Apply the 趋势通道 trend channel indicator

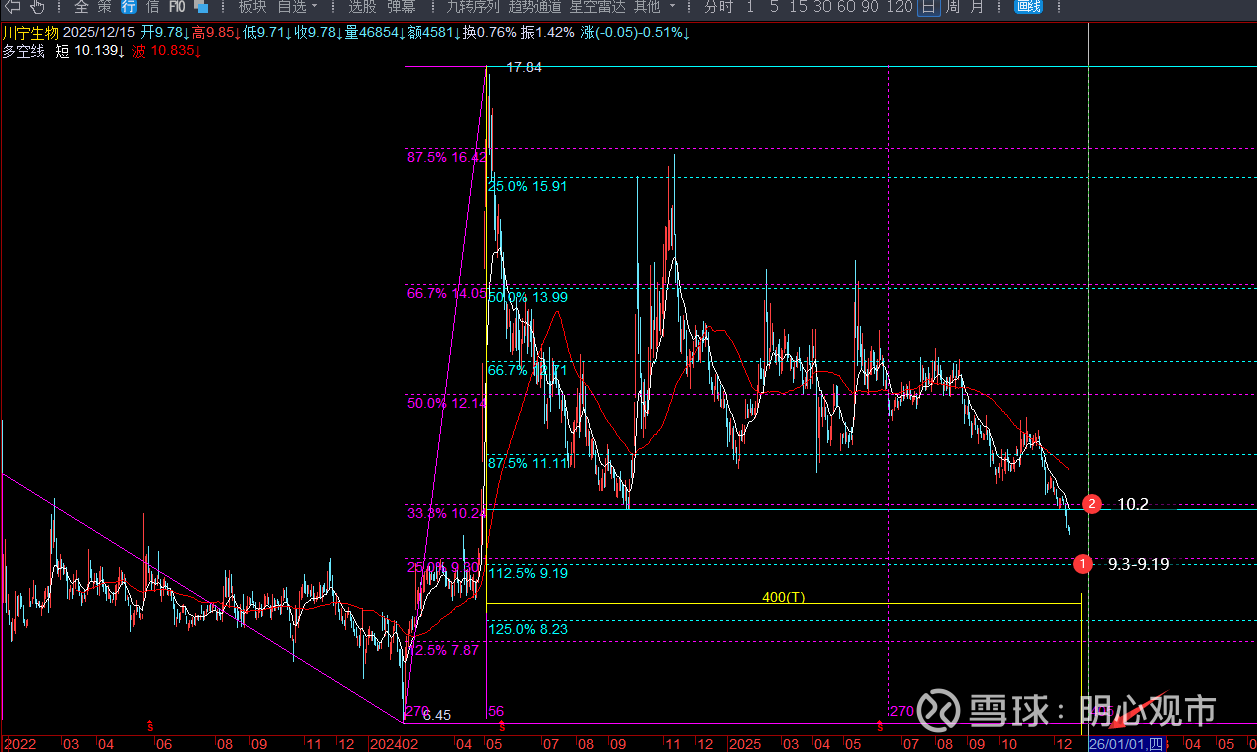pyautogui.click(x=534, y=7)
